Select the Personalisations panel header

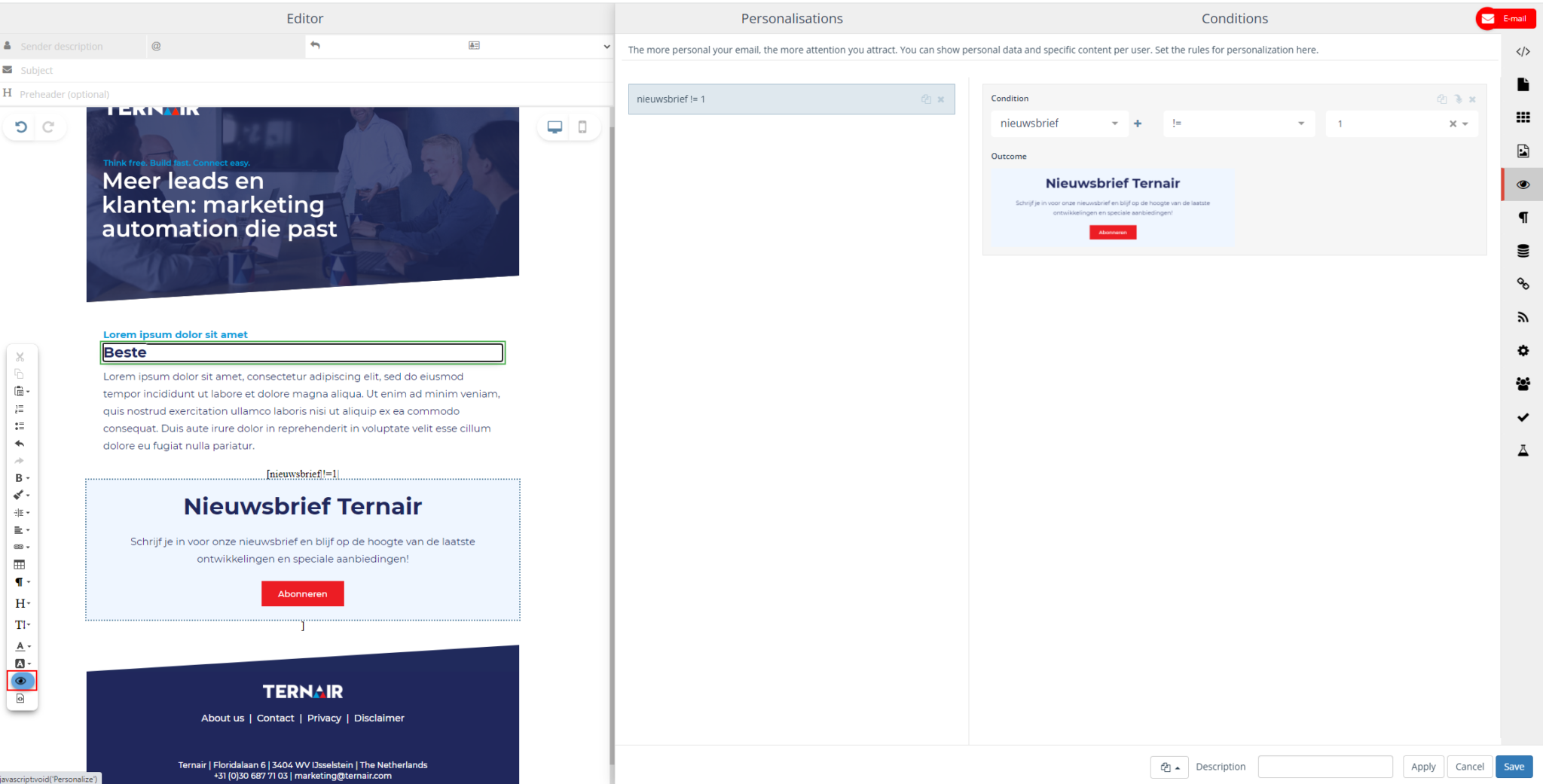(x=792, y=18)
